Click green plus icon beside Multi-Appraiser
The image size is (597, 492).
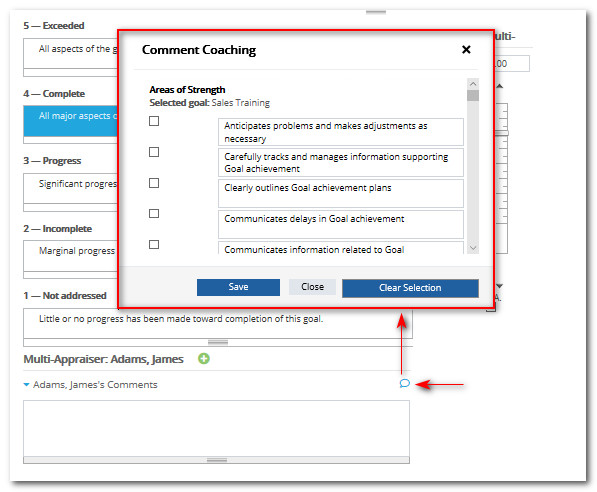204,358
